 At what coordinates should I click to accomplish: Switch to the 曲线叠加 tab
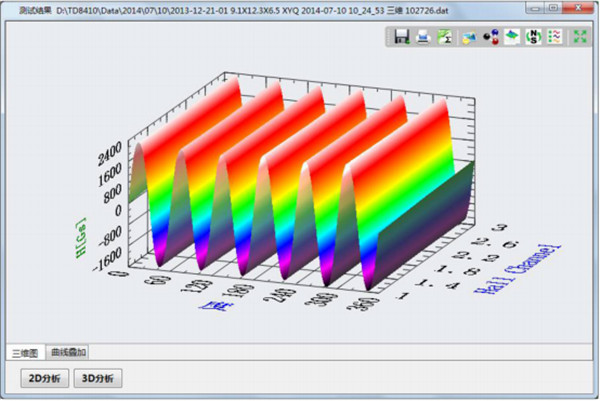[70, 352]
